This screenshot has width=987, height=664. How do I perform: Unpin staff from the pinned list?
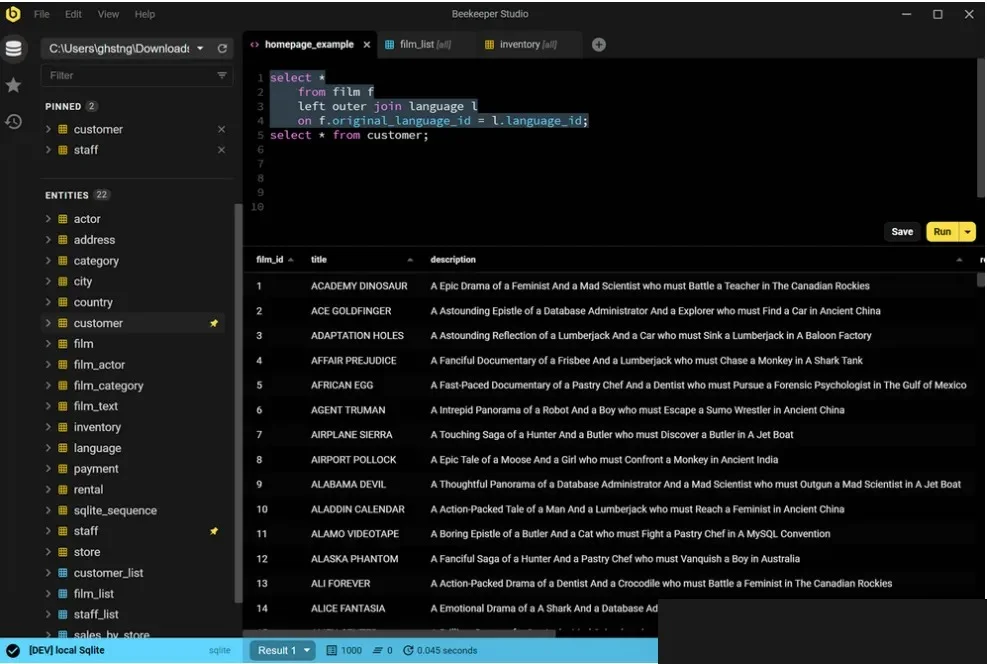tap(222, 150)
